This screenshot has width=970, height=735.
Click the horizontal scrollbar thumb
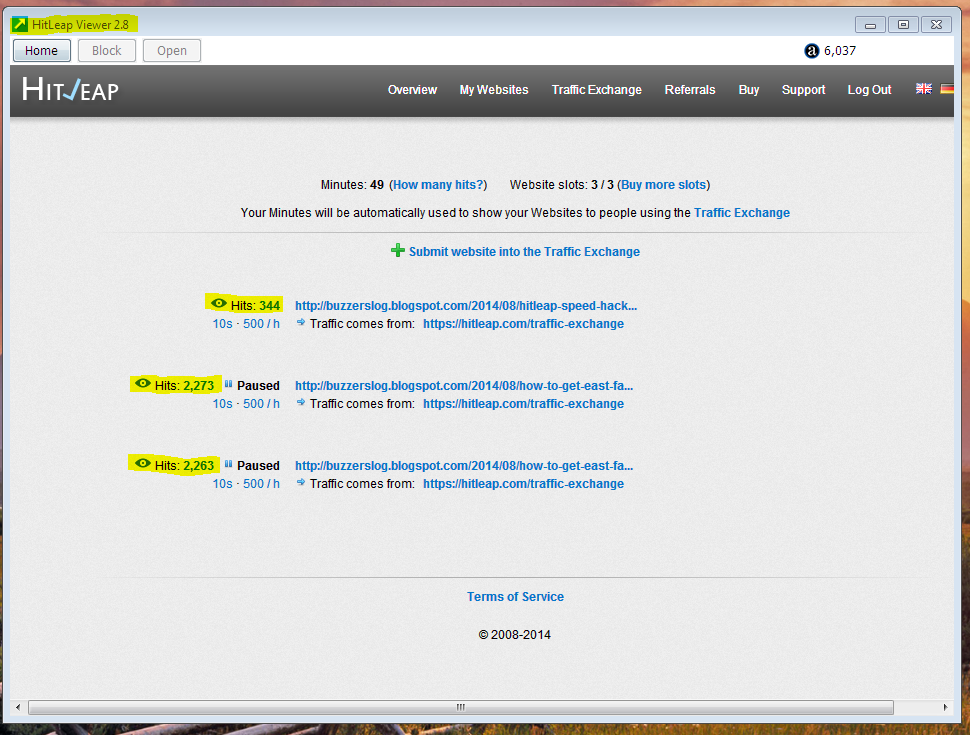click(x=461, y=707)
